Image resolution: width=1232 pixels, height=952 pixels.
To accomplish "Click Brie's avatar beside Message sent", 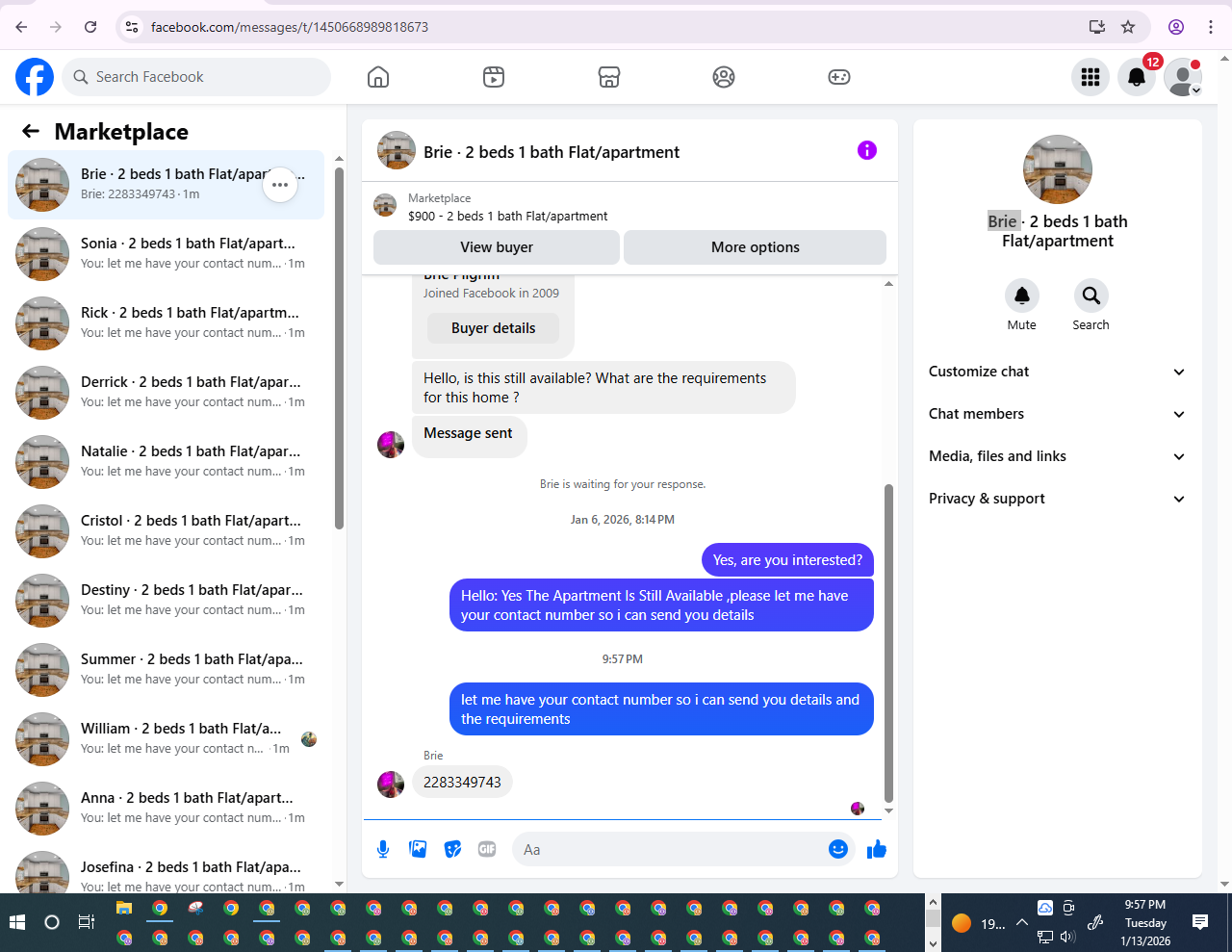I will [x=391, y=444].
